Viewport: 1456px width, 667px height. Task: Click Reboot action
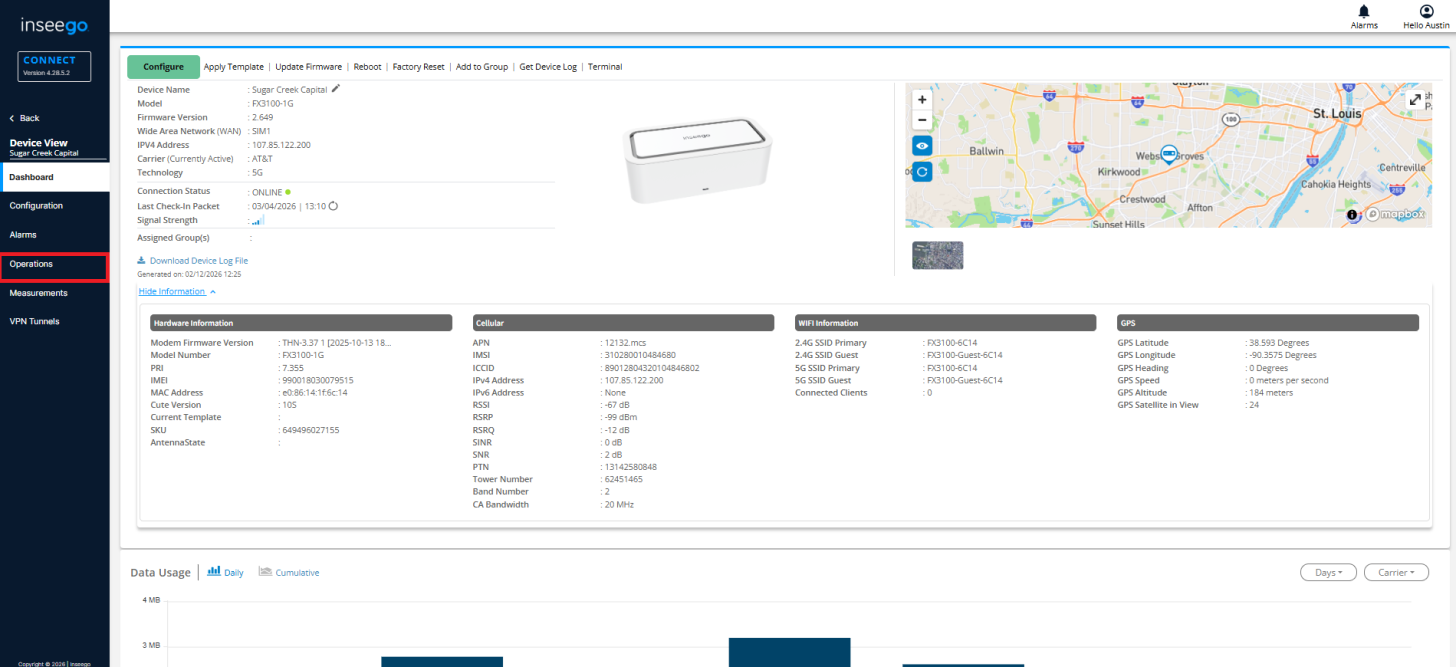pos(367,67)
